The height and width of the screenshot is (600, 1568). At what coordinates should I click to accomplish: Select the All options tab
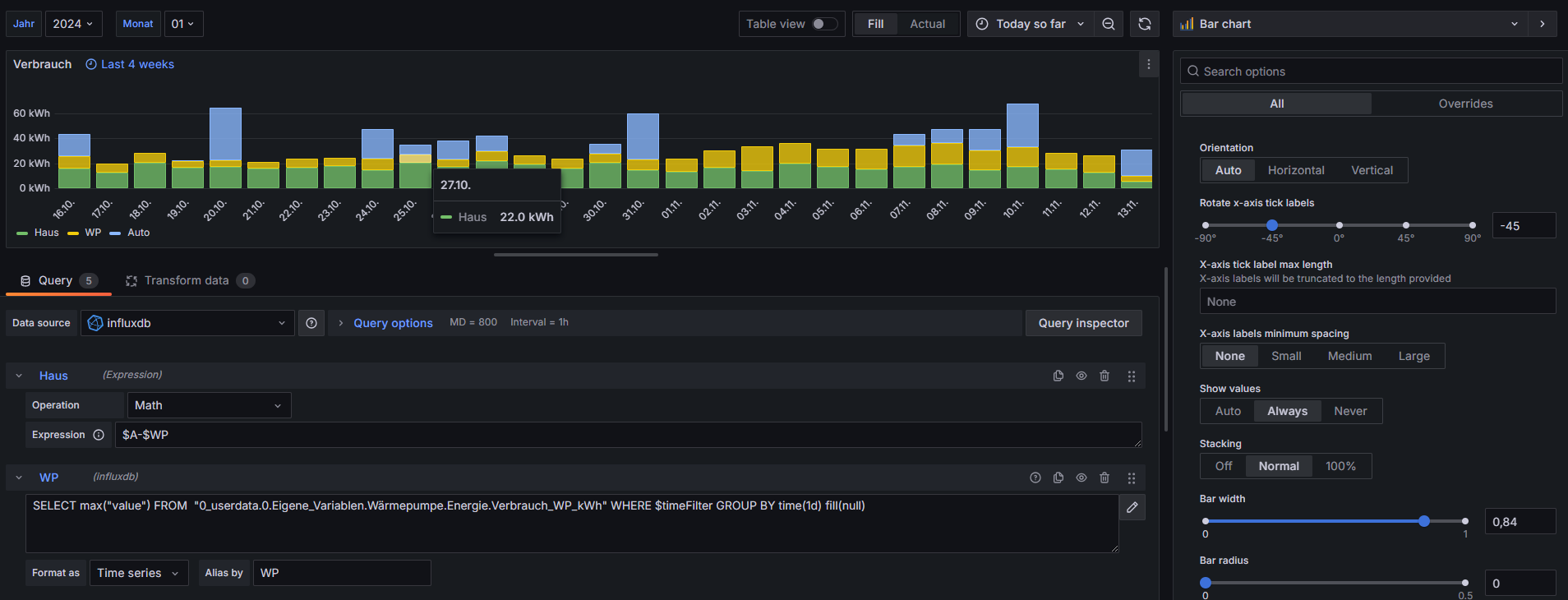pyautogui.click(x=1276, y=104)
